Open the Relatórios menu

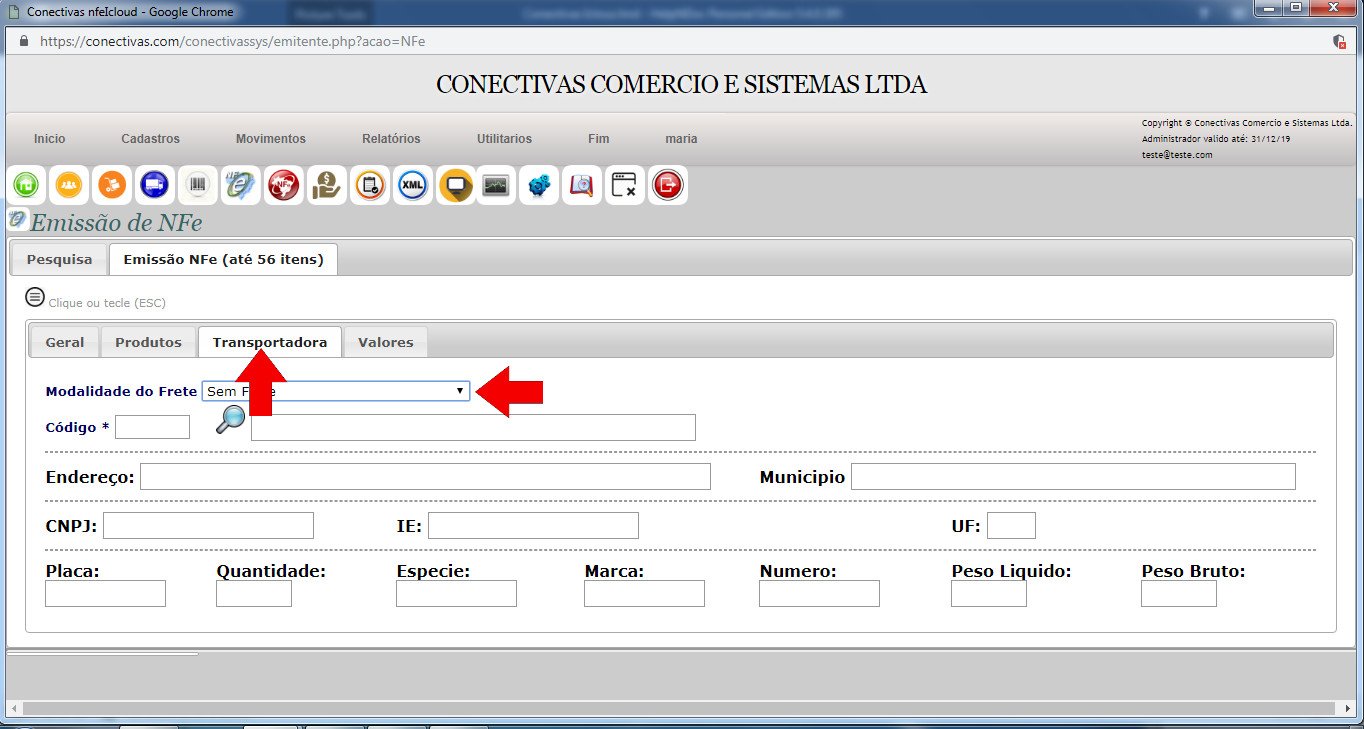pyautogui.click(x=391, y=139)
